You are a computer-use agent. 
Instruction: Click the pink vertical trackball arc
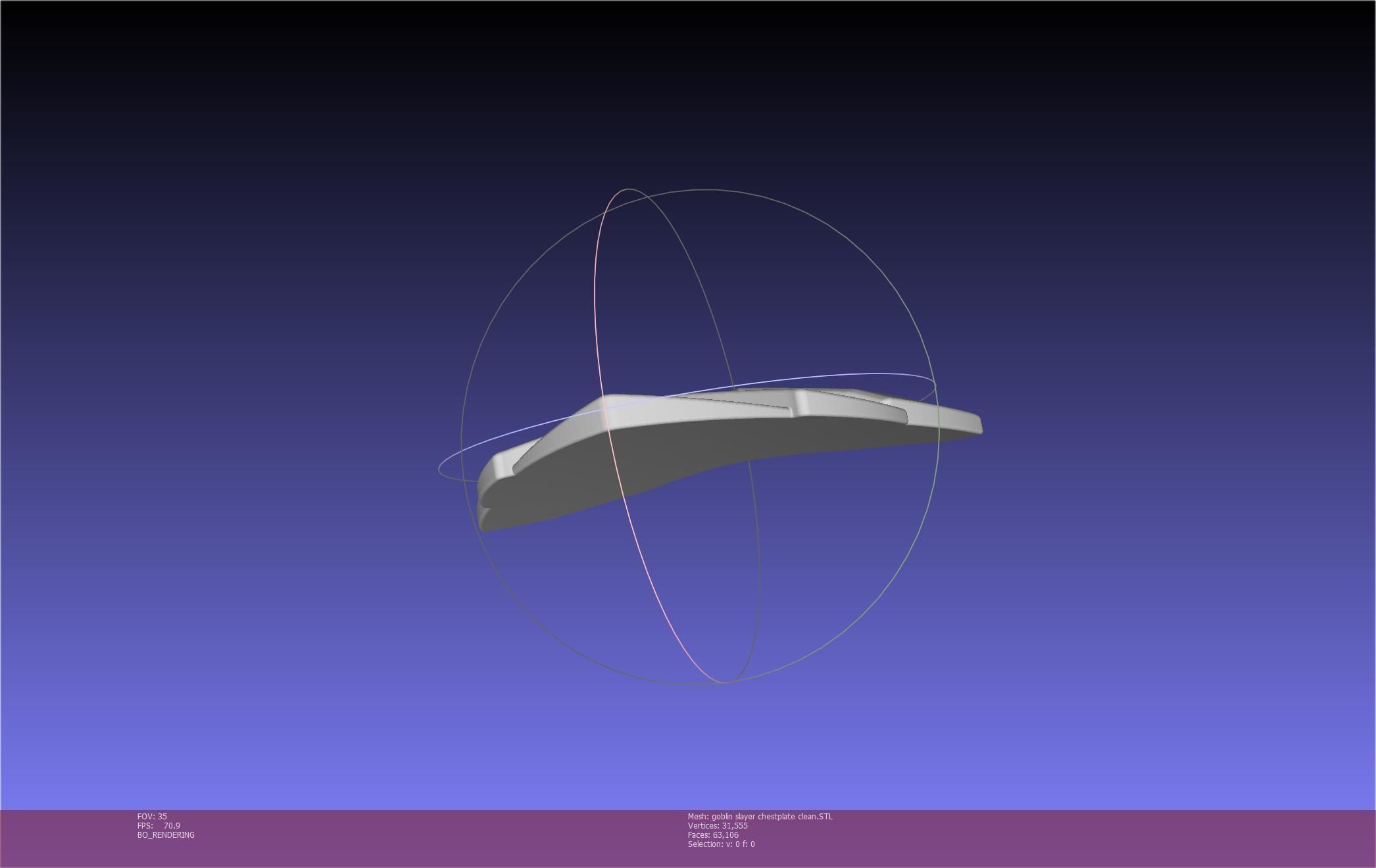(595, 316)
